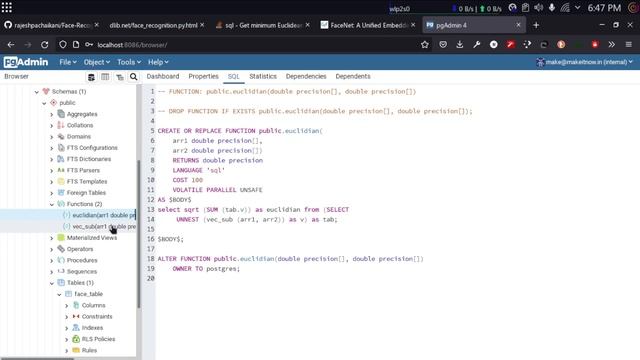Screen dimensions: 640x360
Task: Collapse the Schemas (1) node
Action: click(37, 92)
